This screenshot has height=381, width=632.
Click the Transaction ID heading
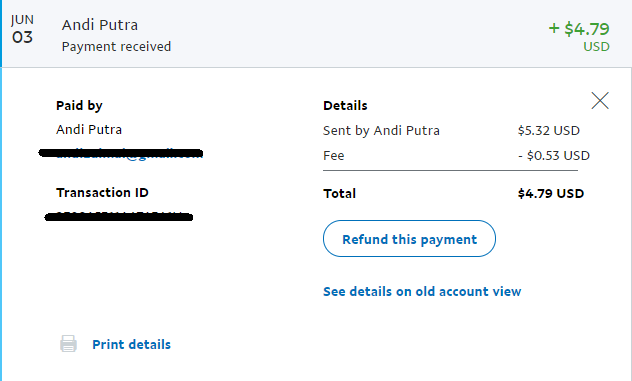click(102, 193)
